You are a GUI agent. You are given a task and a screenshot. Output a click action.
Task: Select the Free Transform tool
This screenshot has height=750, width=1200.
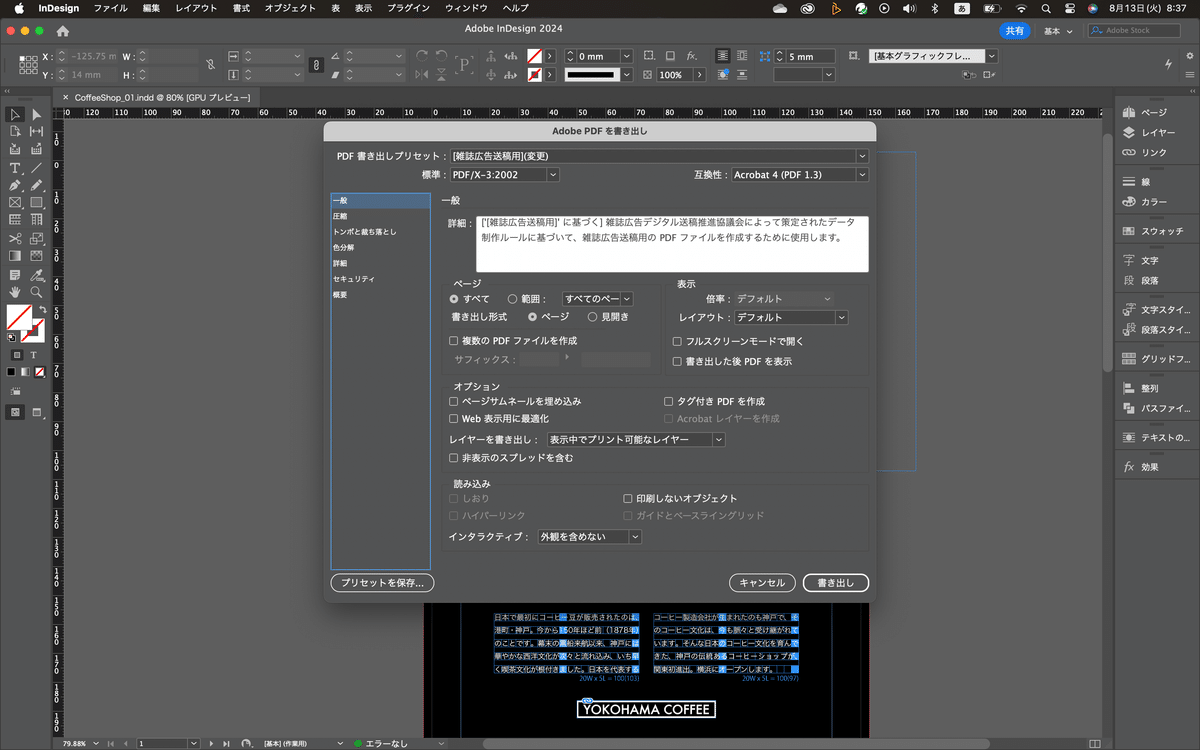pyautogui.click(x=37, y=238)
